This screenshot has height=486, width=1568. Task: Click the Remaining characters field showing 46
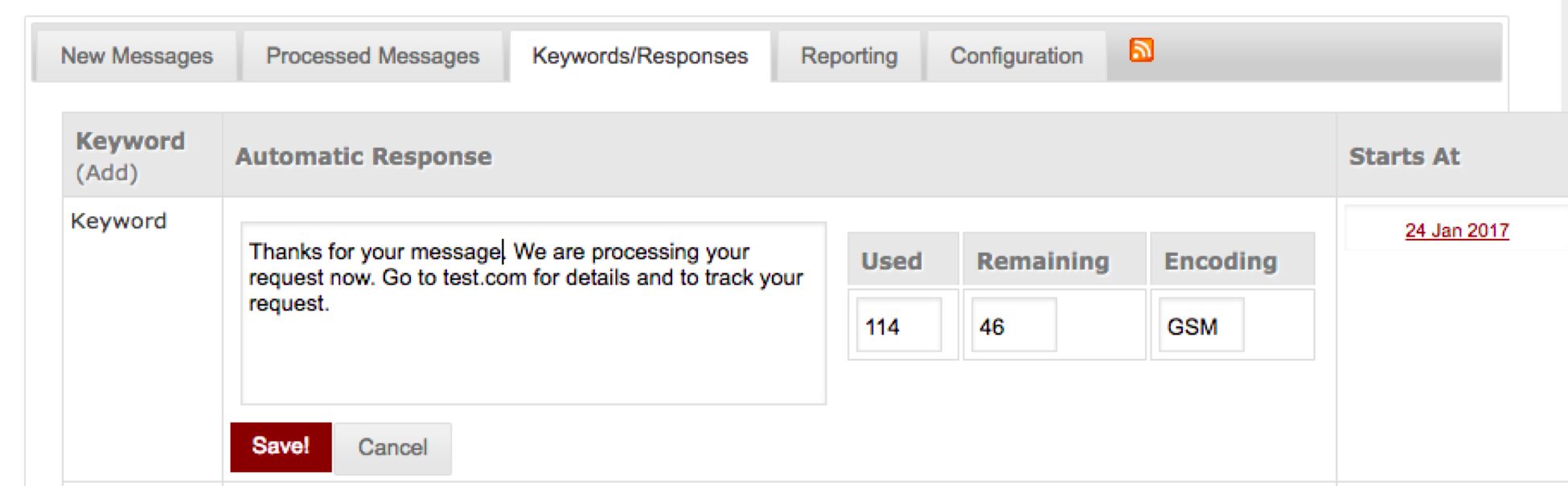(x=1013, y=326)
